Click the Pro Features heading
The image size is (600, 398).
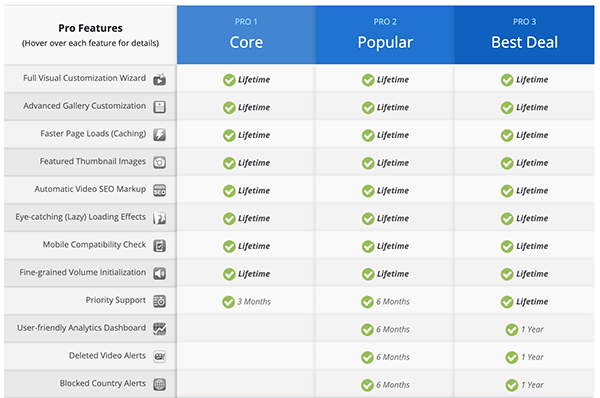click(x=91, y=28)
